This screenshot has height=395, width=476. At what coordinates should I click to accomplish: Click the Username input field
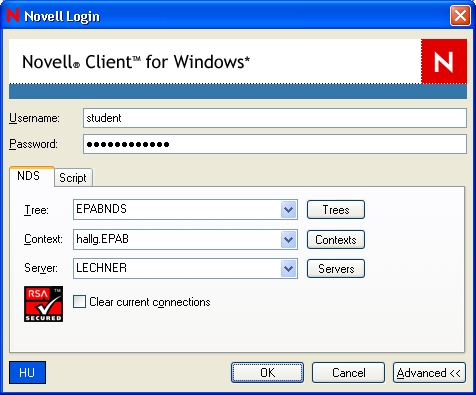click(x=275, y=118)
